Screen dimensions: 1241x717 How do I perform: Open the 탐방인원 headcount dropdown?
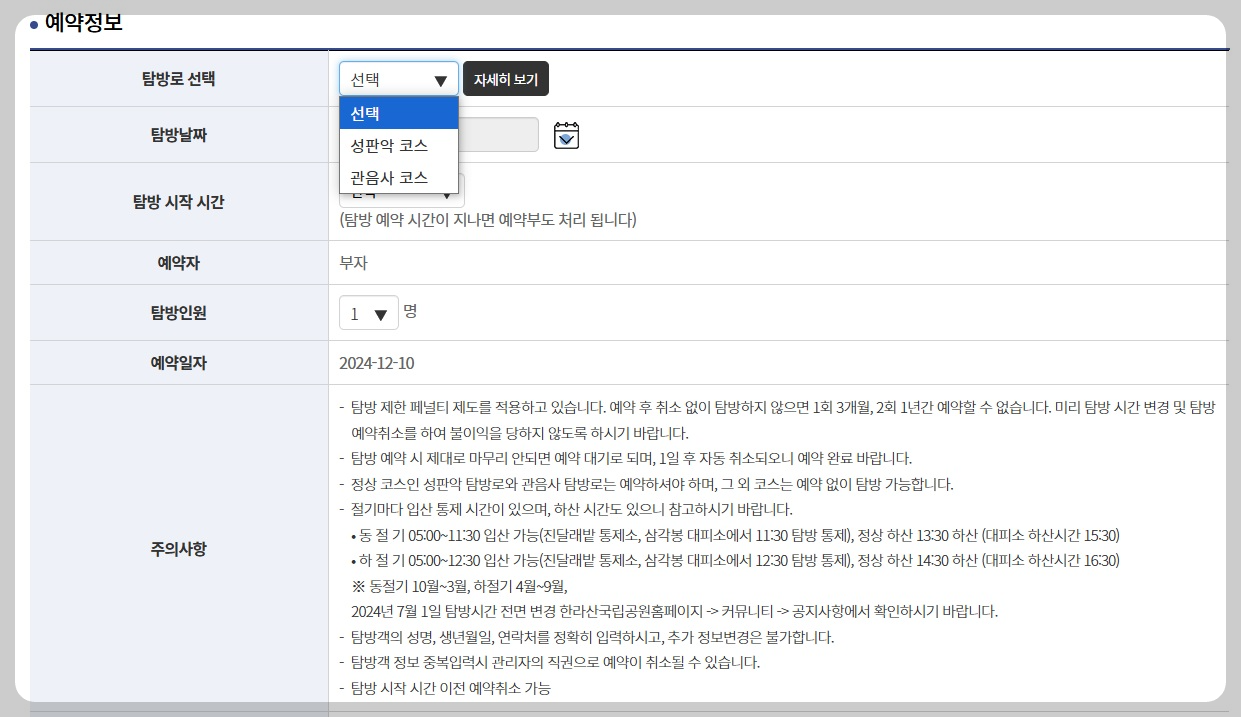pos(368,312)
